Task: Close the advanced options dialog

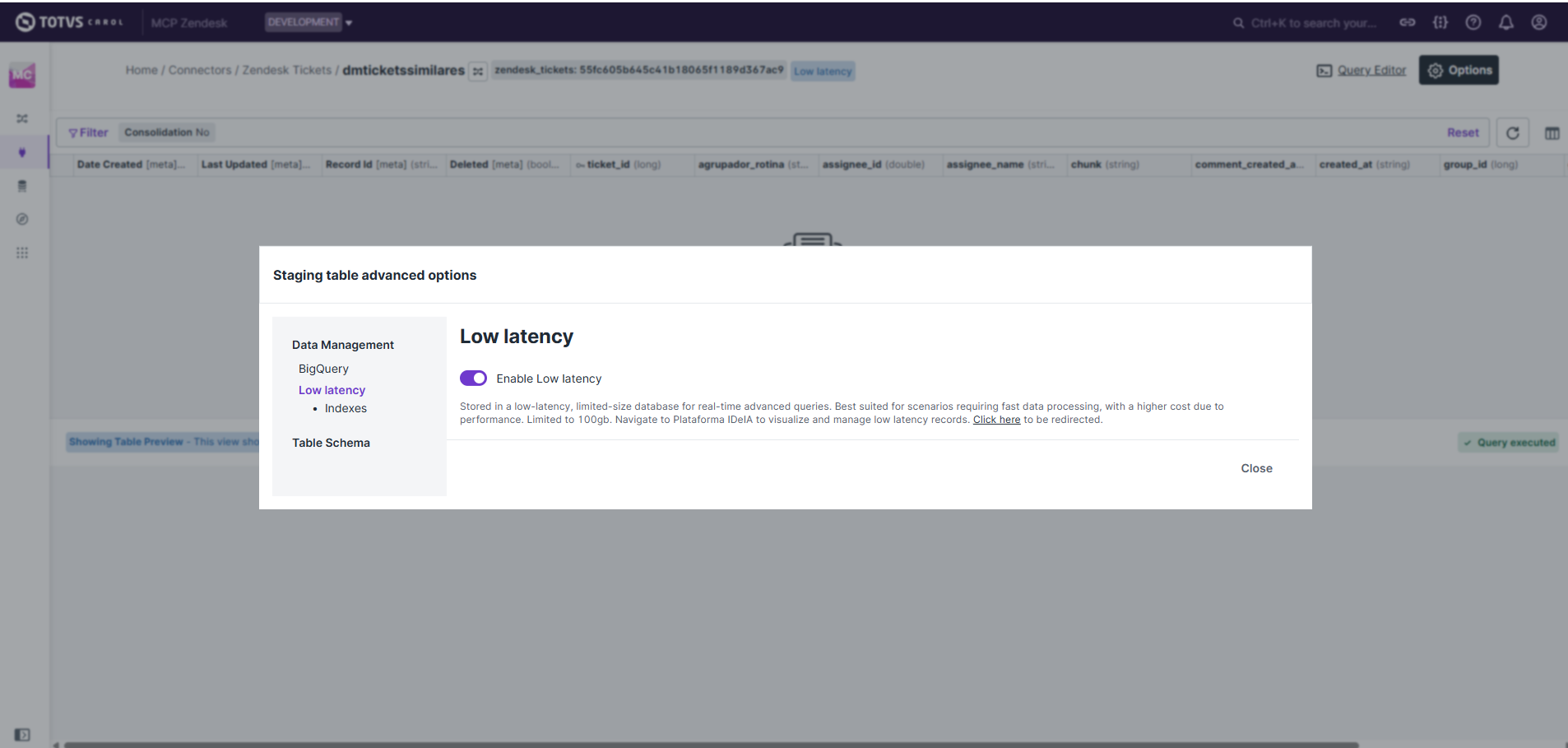Action: click(1256, 468)
